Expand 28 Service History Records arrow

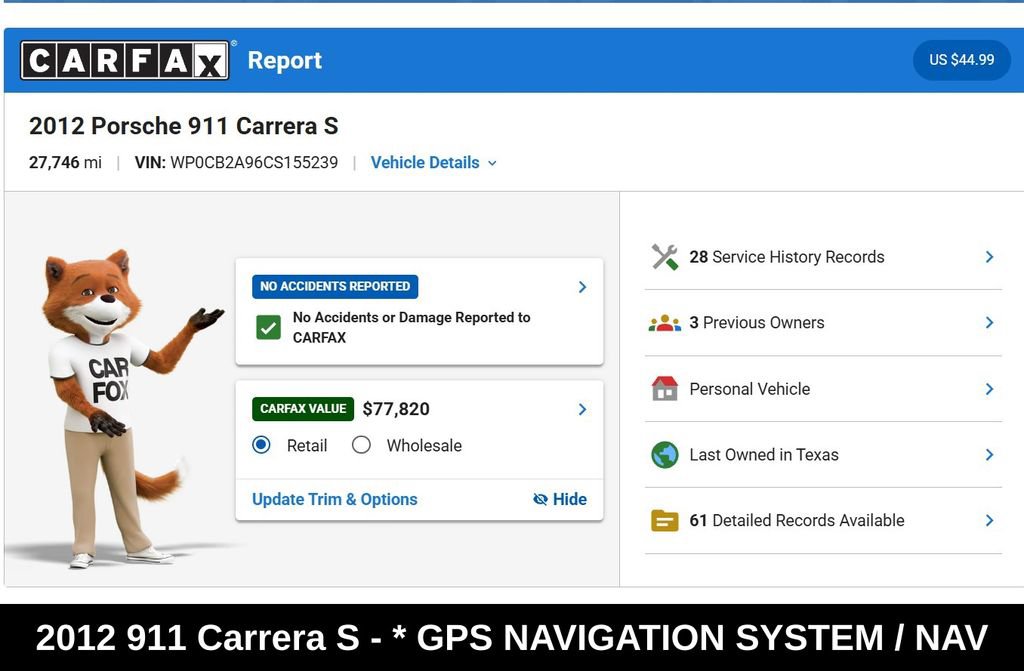pyautogui.click(x=989, y=257)
